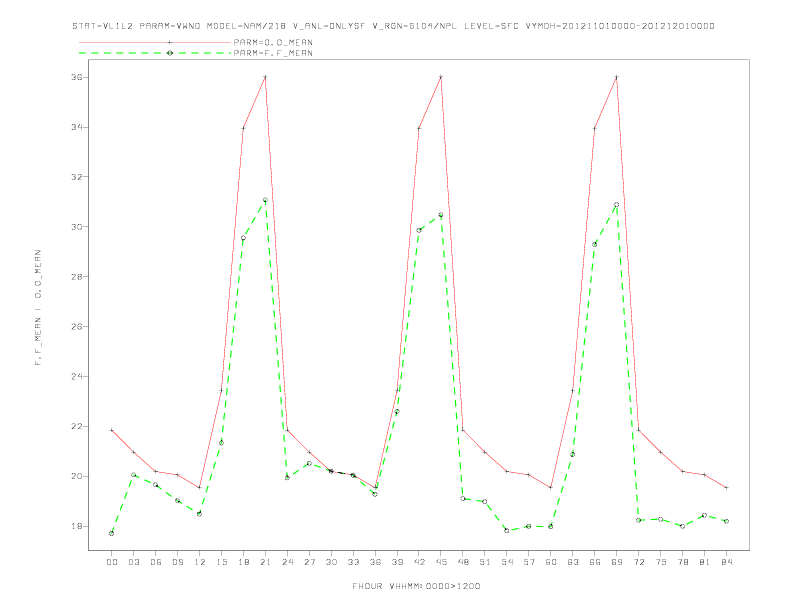Click the circle marker on green legend line
The height and width of the screenshot is (612, 792).
tap(170, 53)
